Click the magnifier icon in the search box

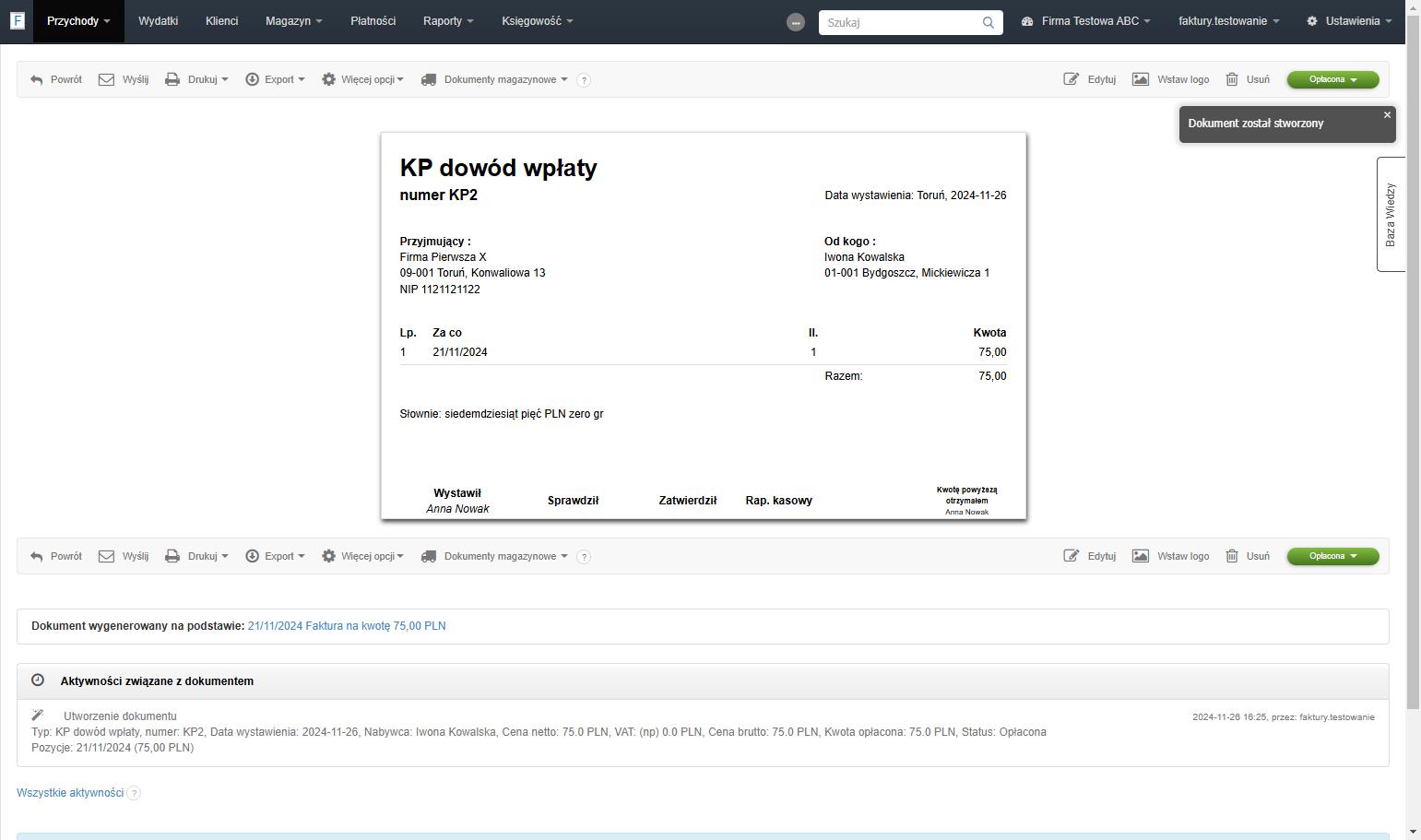coord(989,22)
